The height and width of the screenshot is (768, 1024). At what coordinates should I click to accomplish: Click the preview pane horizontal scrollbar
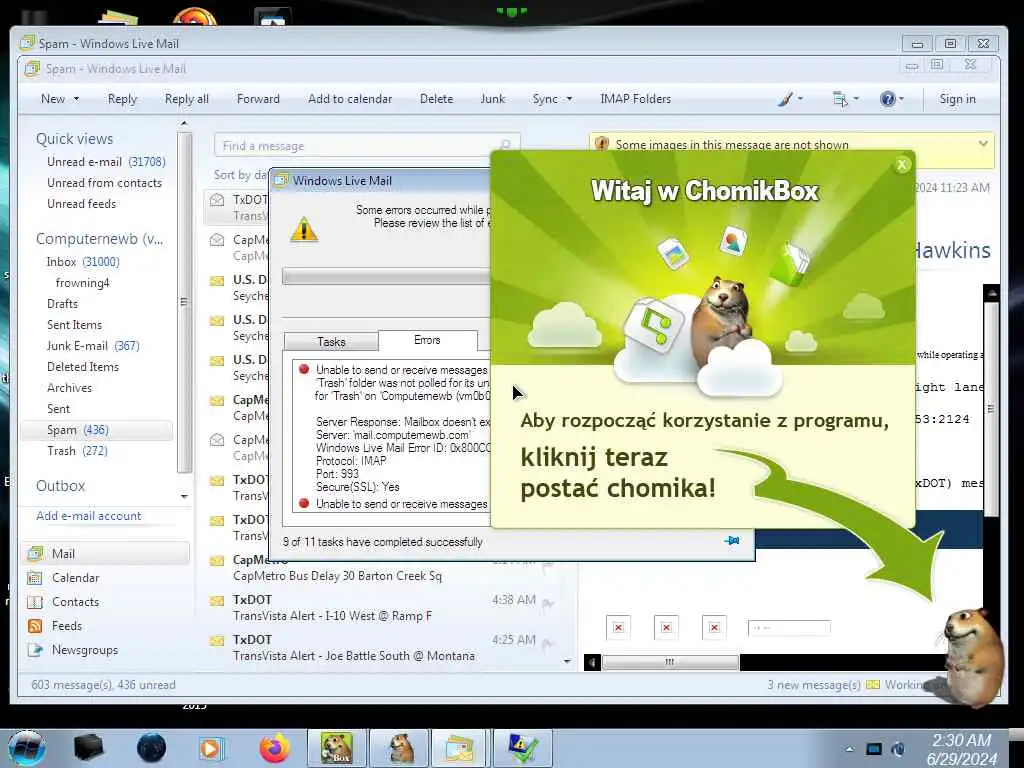pos(670,662)
